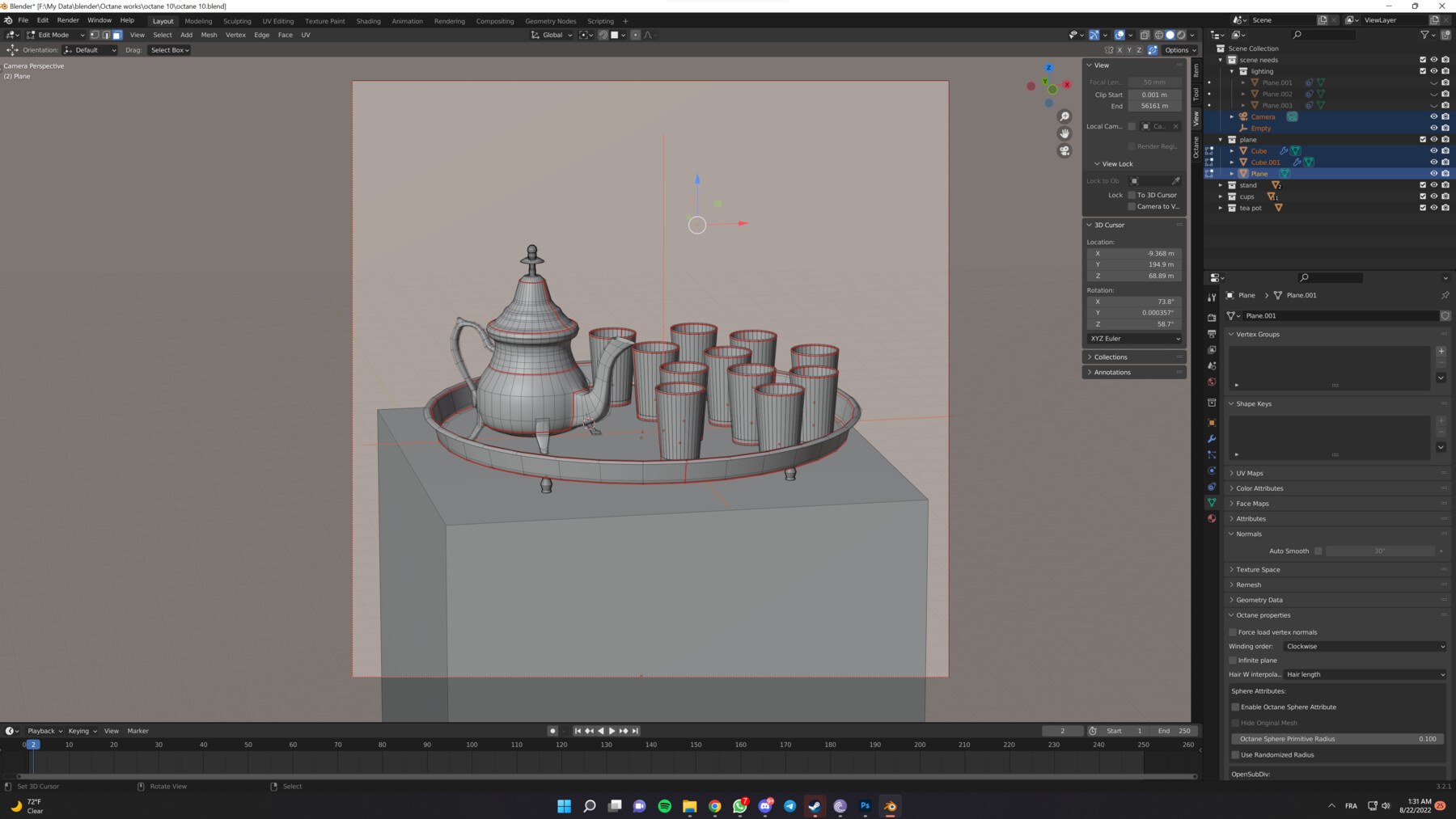1456x819 pixels.
Task: Open the XYZ Euler rotation order dropdown
Action: tap(1133, 338)
